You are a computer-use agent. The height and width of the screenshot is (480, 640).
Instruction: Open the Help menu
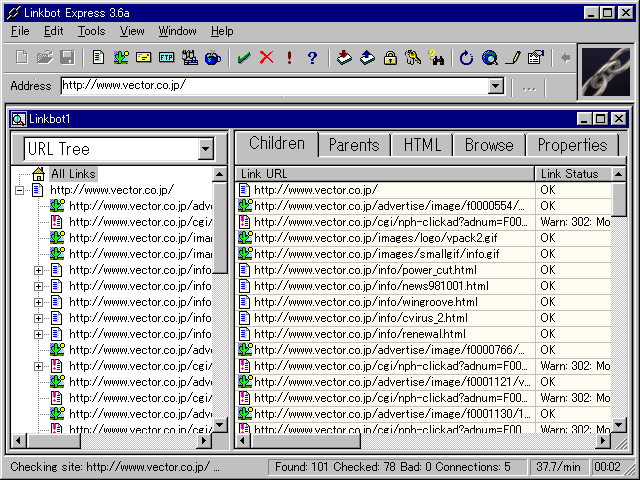[222, 31]
